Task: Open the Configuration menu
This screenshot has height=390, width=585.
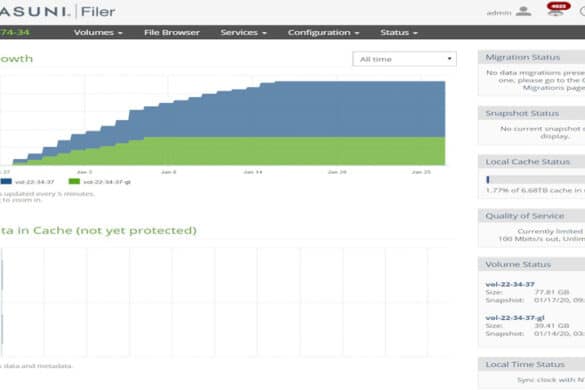Action: [323, 32]
